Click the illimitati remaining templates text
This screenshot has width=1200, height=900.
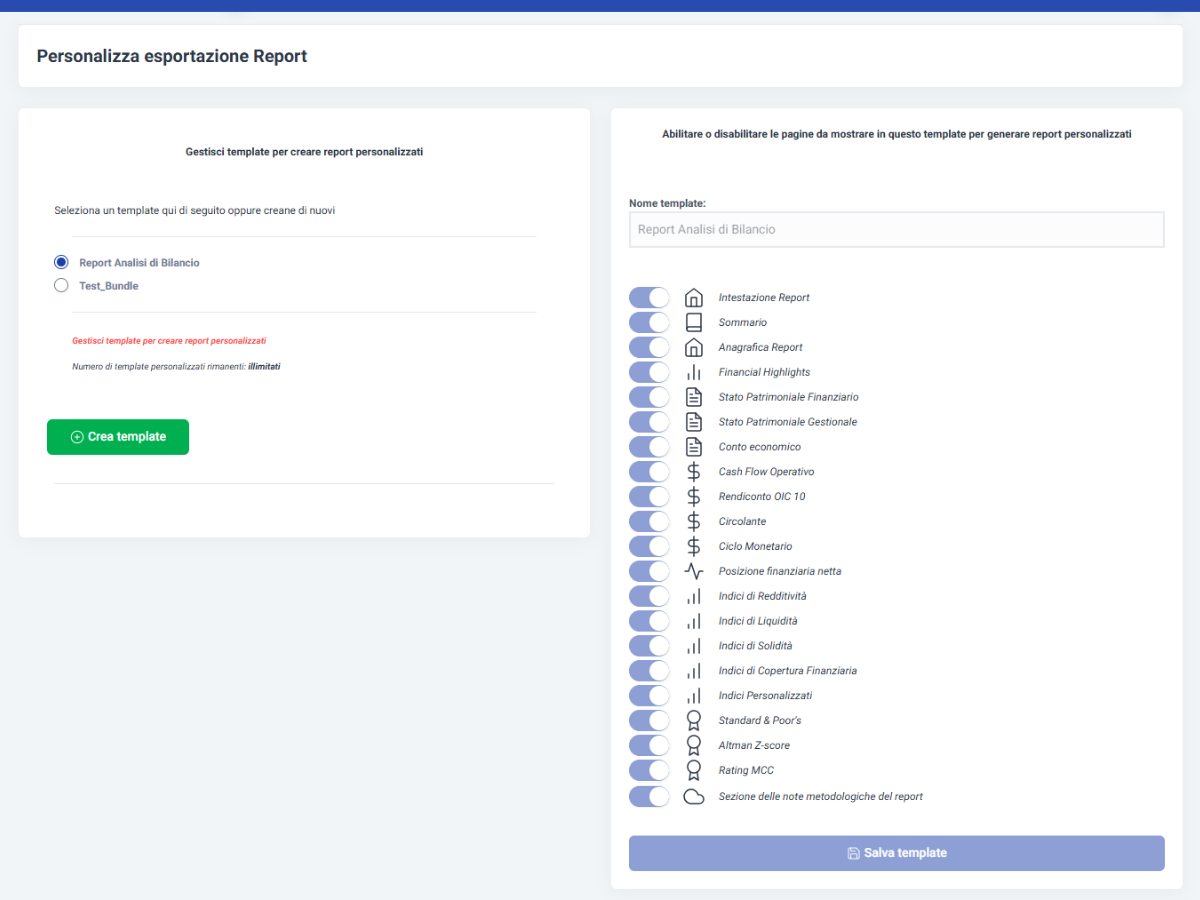(x=264, y=367)
